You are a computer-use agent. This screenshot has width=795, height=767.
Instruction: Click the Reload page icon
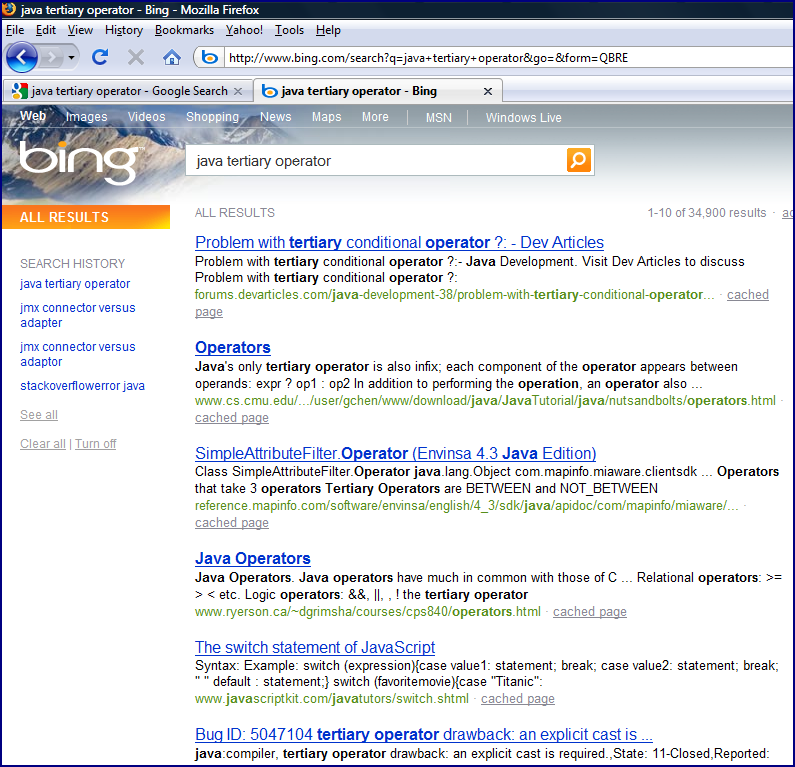pyautogui.click(x=100, y=57)
